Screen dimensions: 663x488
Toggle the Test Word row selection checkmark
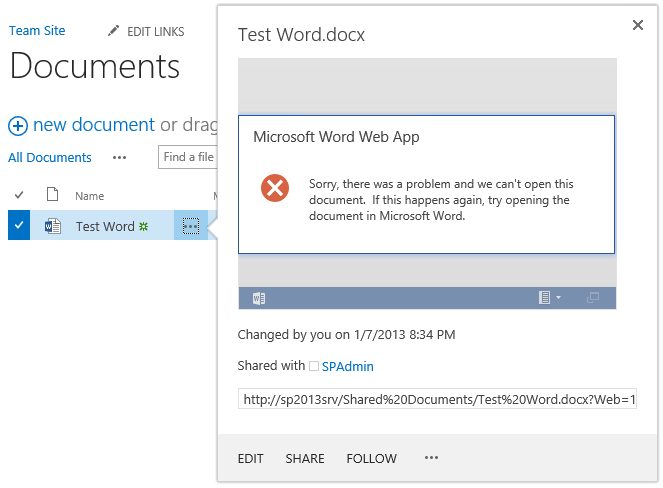tap(18, 226)
